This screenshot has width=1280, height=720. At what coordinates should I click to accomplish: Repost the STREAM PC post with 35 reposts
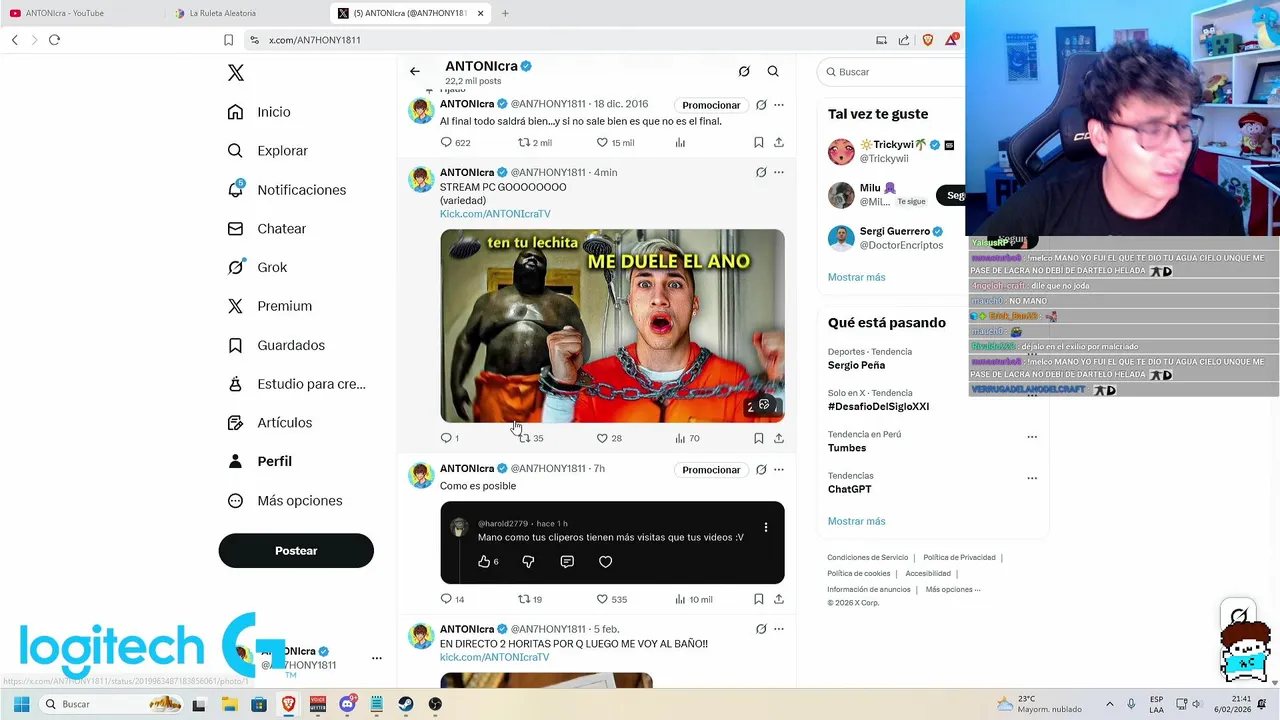[531, 438]
